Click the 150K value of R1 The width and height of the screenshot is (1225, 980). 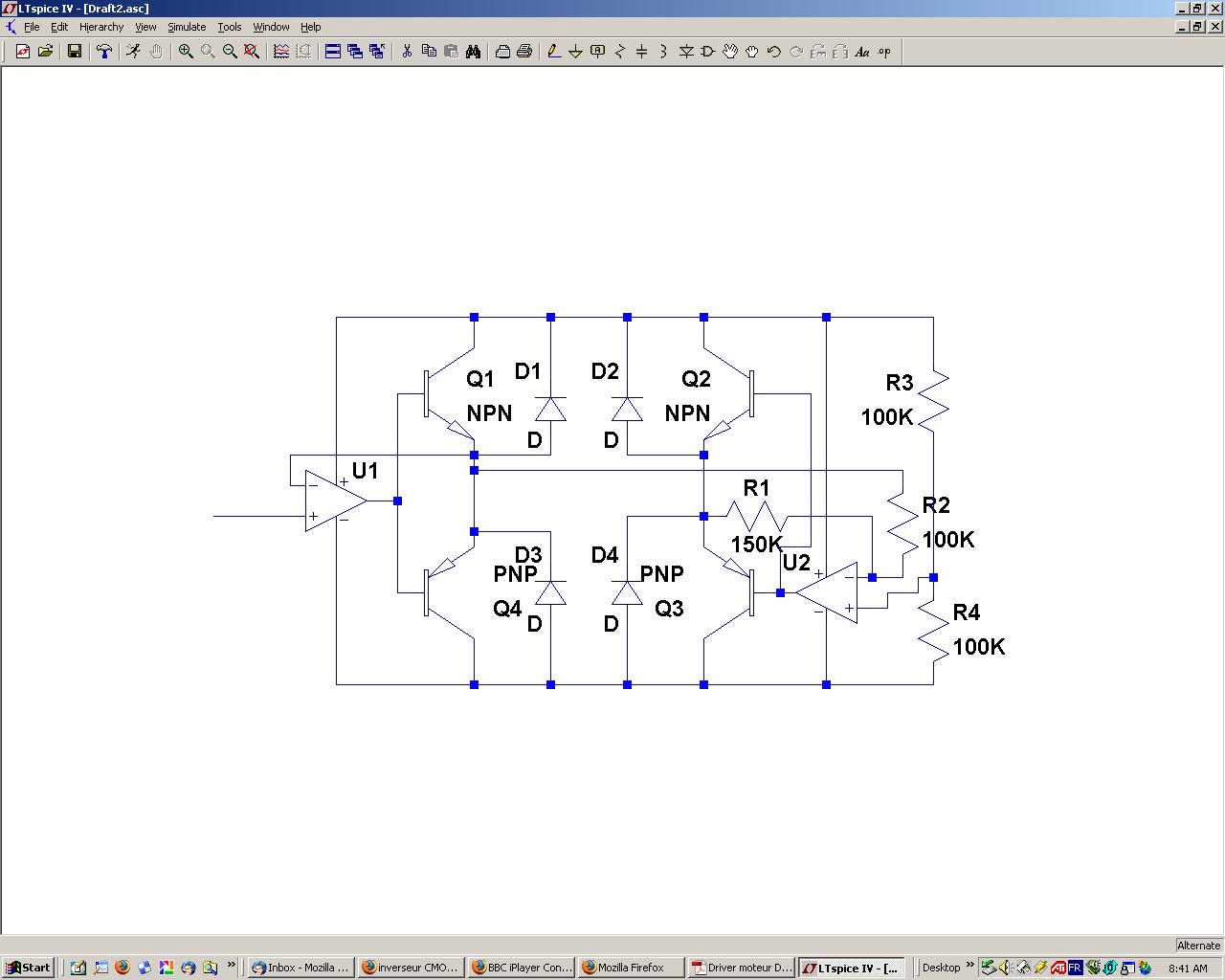(x=757, y=545)
